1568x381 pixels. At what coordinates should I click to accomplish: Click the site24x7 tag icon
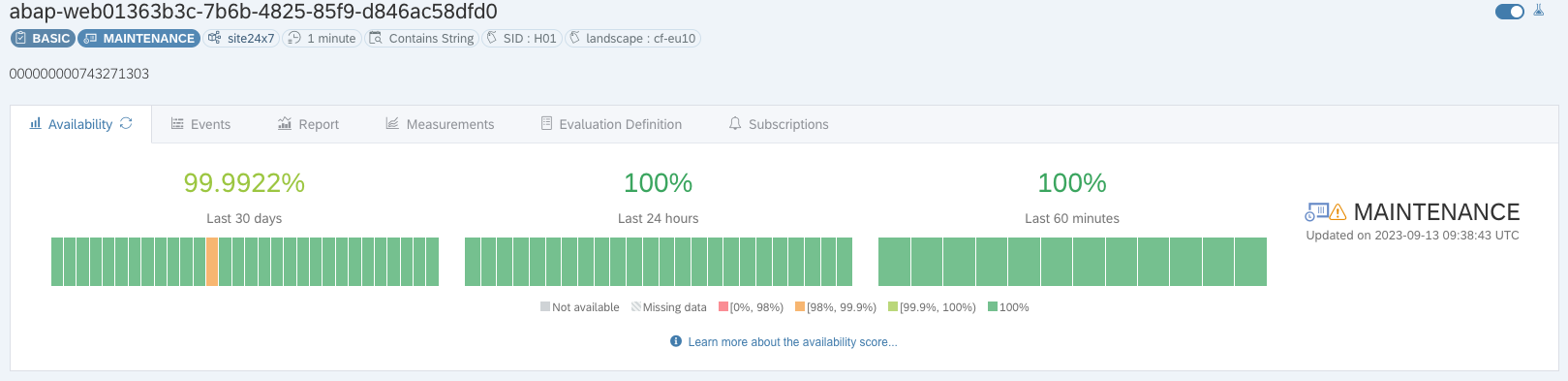[214, 39]
